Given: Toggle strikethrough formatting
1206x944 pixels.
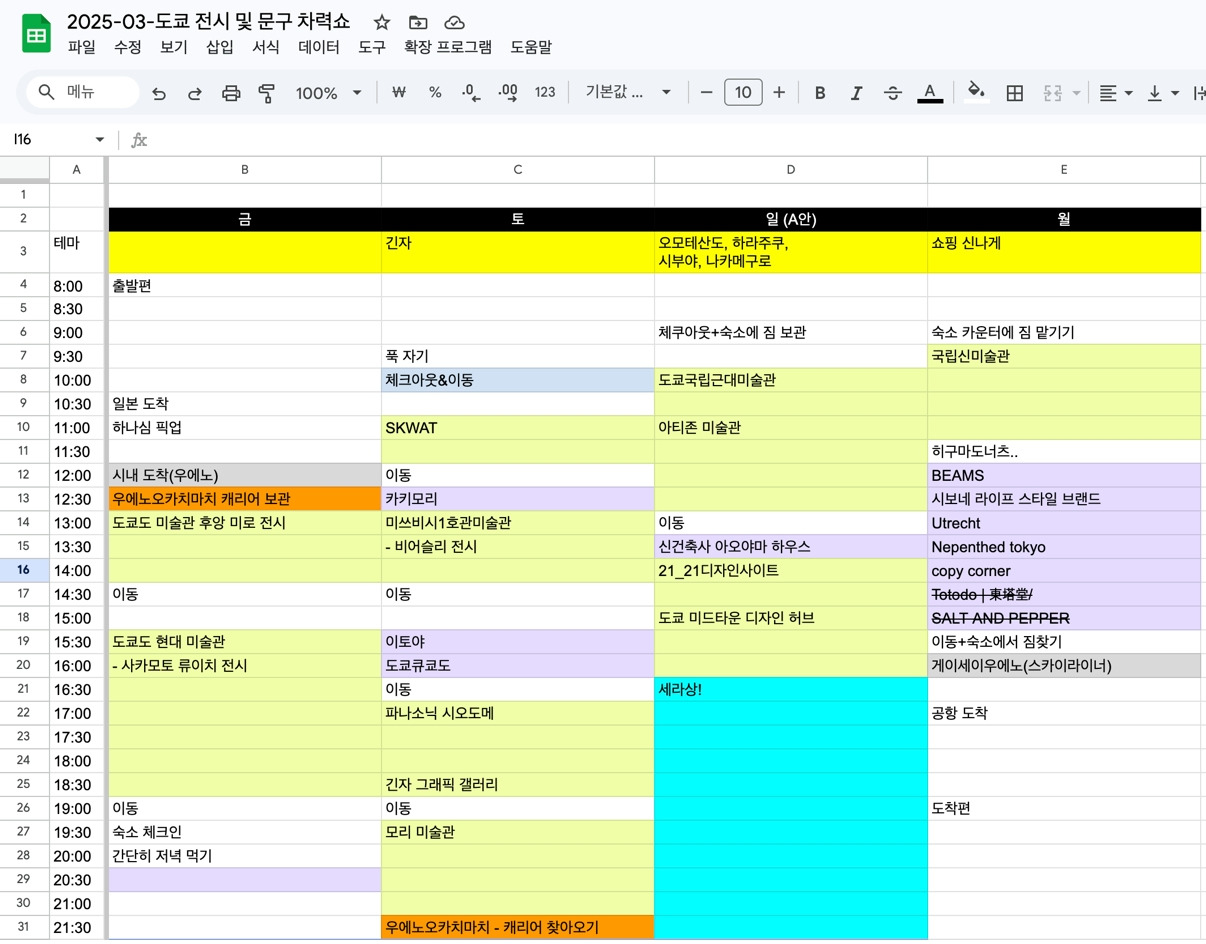Looking at the screenshot, I should tap(893, 93).
